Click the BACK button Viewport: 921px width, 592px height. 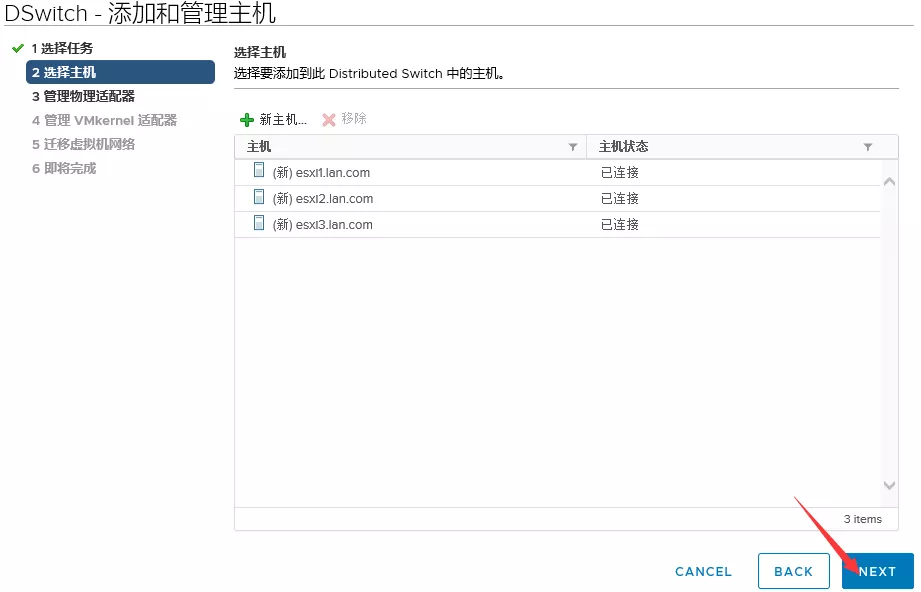pyautogui.click(x=793, y=571)
